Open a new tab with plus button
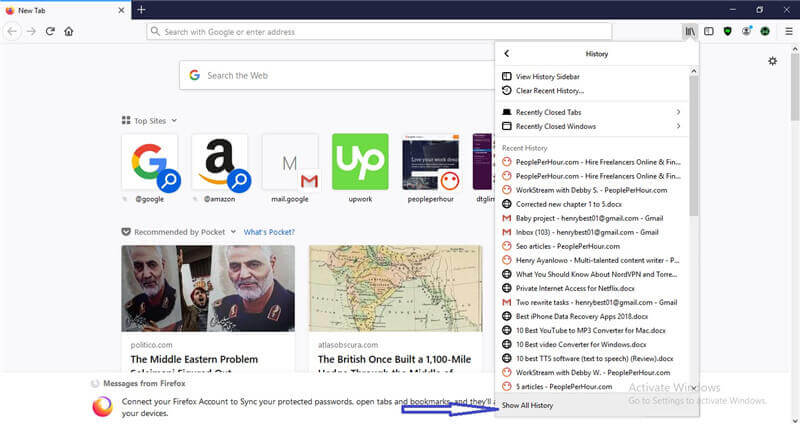The image size is (800, 424). tap(142, 9)
